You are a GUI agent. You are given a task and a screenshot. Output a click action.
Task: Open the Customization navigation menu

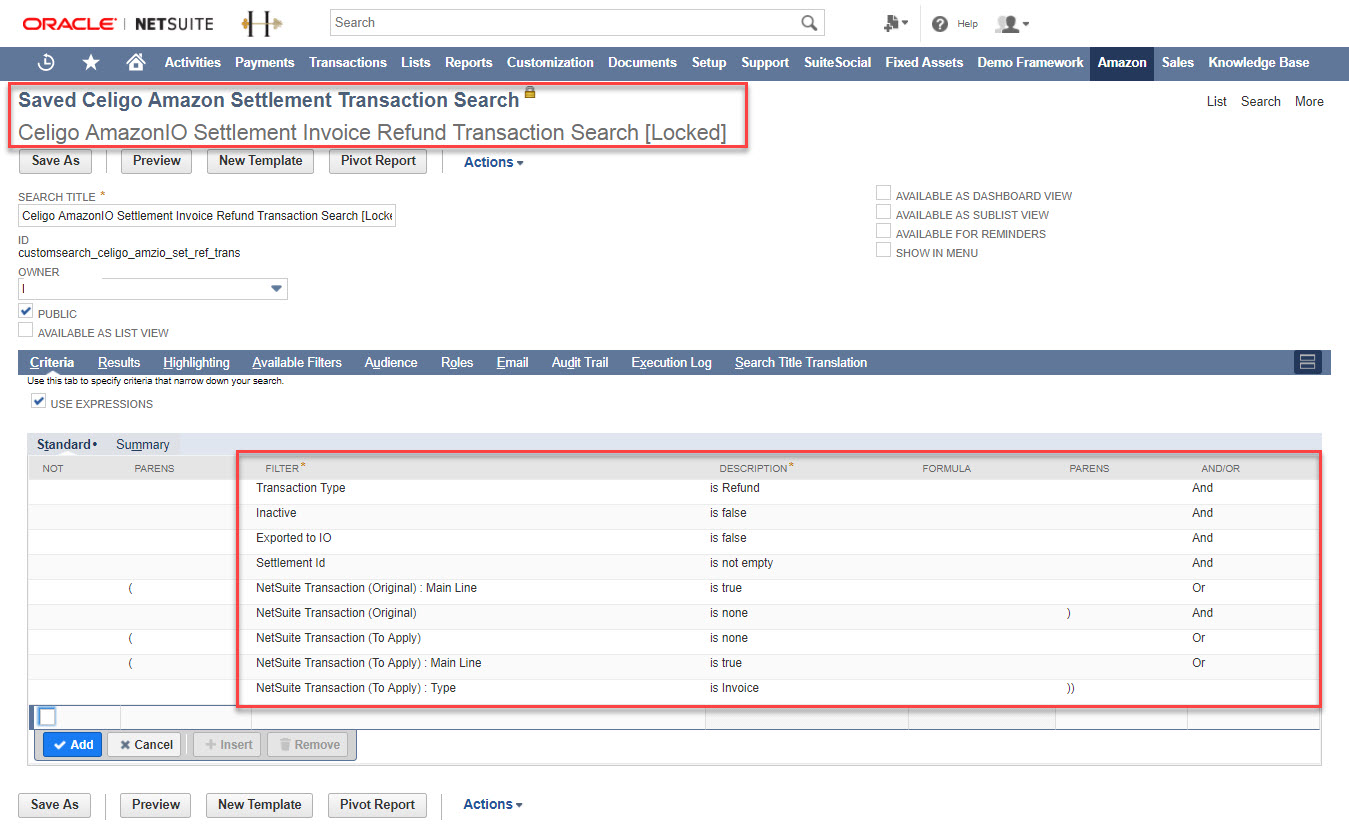(x=550, y=62)
